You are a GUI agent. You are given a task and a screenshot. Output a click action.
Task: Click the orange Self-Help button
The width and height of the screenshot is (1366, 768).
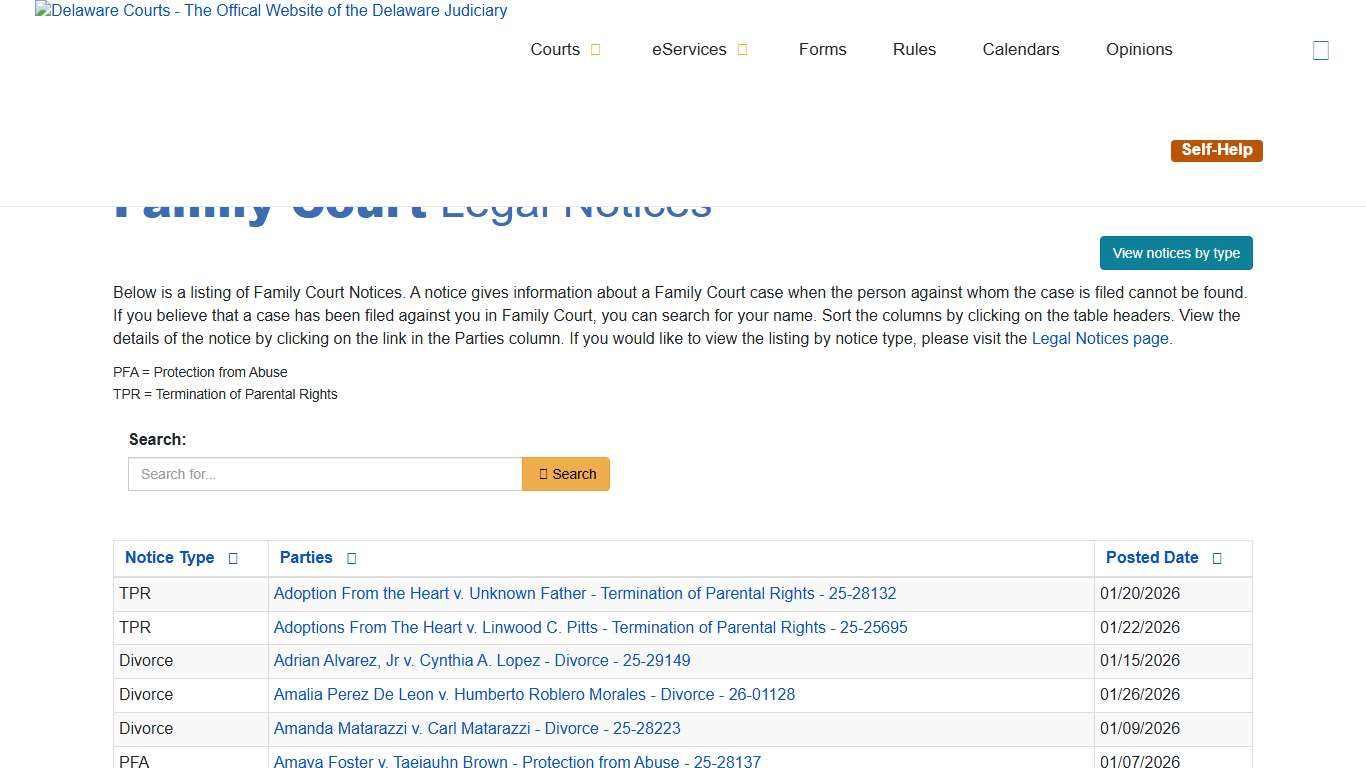[x=1216, y=150]
